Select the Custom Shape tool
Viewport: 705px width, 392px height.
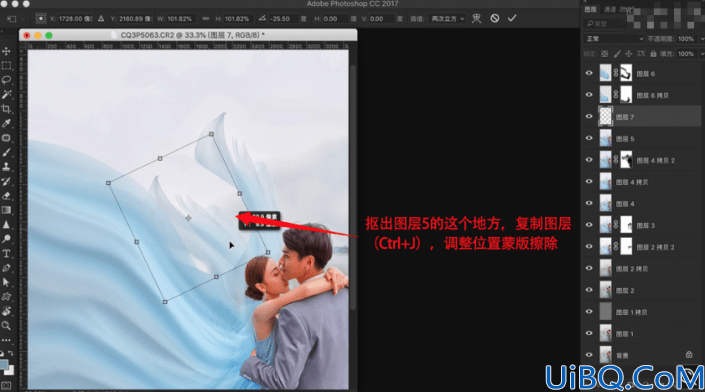[x=6, y=297]
